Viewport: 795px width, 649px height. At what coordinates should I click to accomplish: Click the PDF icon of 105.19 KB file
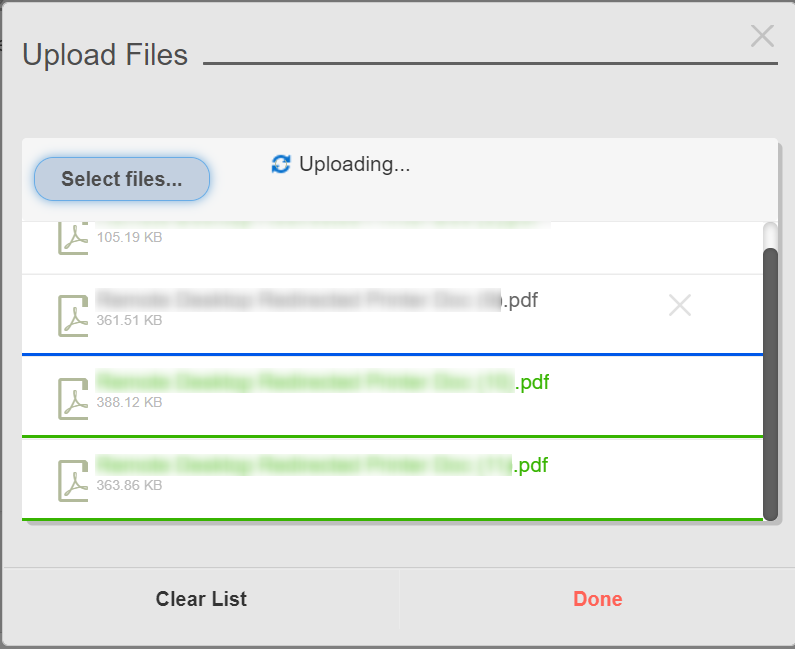point(73,237)
